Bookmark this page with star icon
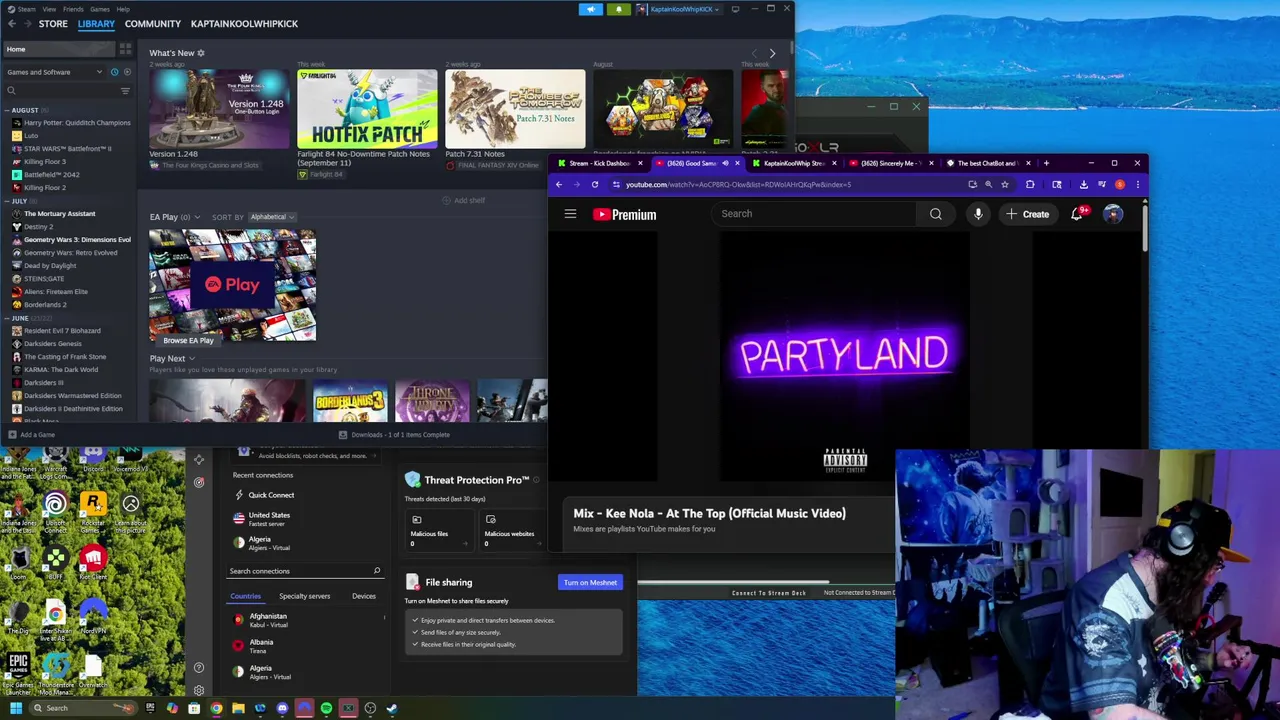The height and width of the screenshot is (720, 1280). point(1005,184)
